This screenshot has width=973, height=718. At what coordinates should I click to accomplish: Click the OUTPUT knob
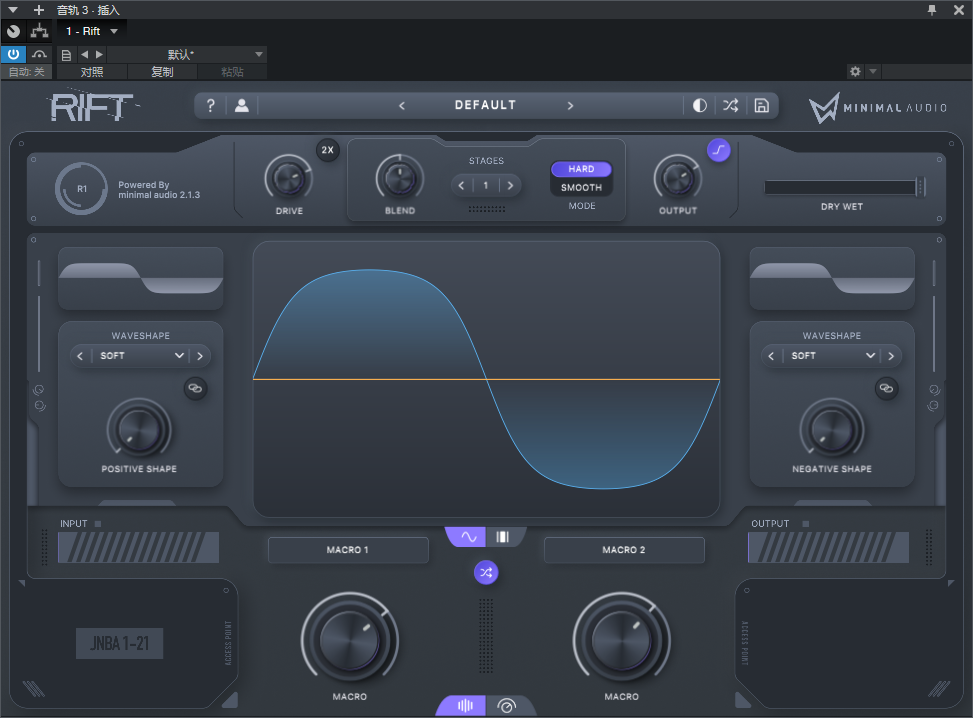[678, 179]
